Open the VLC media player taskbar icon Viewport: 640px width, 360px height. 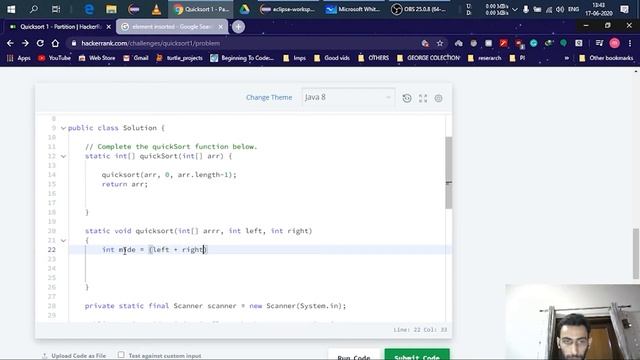pos(156,9)
